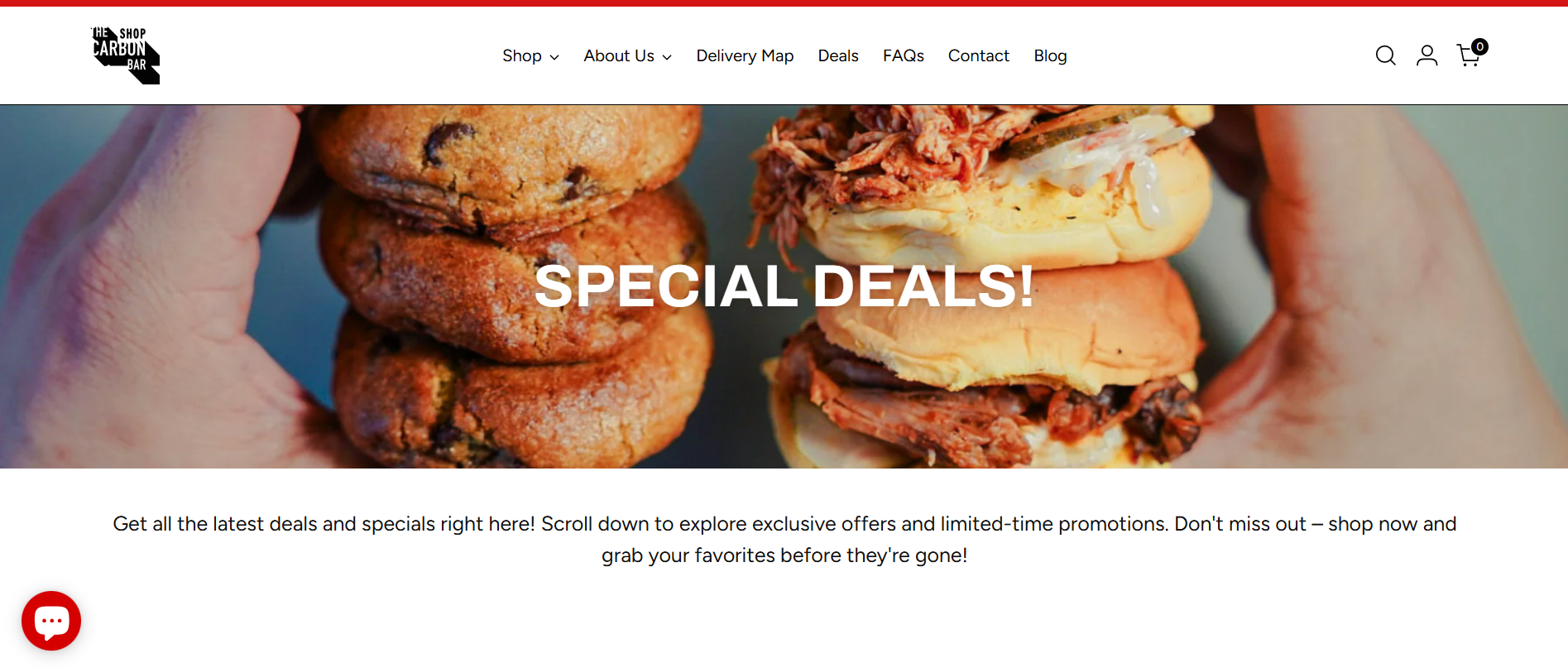Click the cart item count badge
Viewport: 1568px width, 668px height.
[x=1479, y=47]
